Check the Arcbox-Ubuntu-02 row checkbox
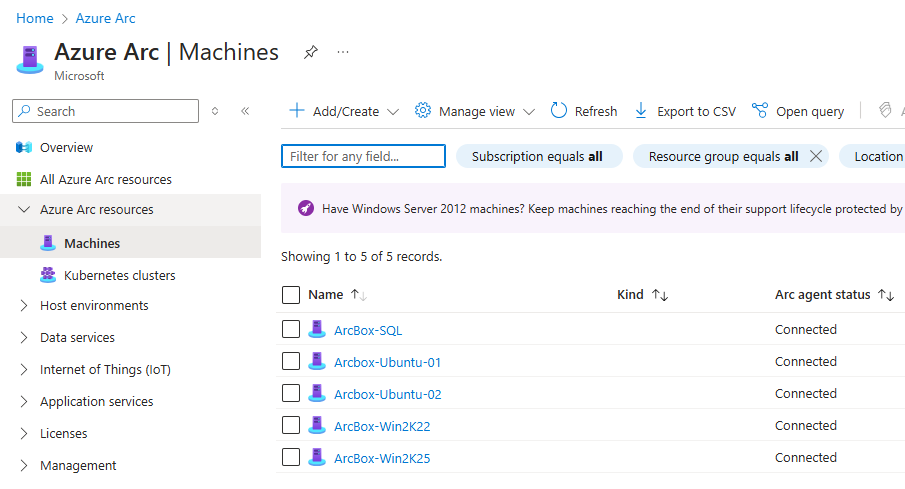The height and width of the screenshot is (489, 905). [x=291, y=393]
